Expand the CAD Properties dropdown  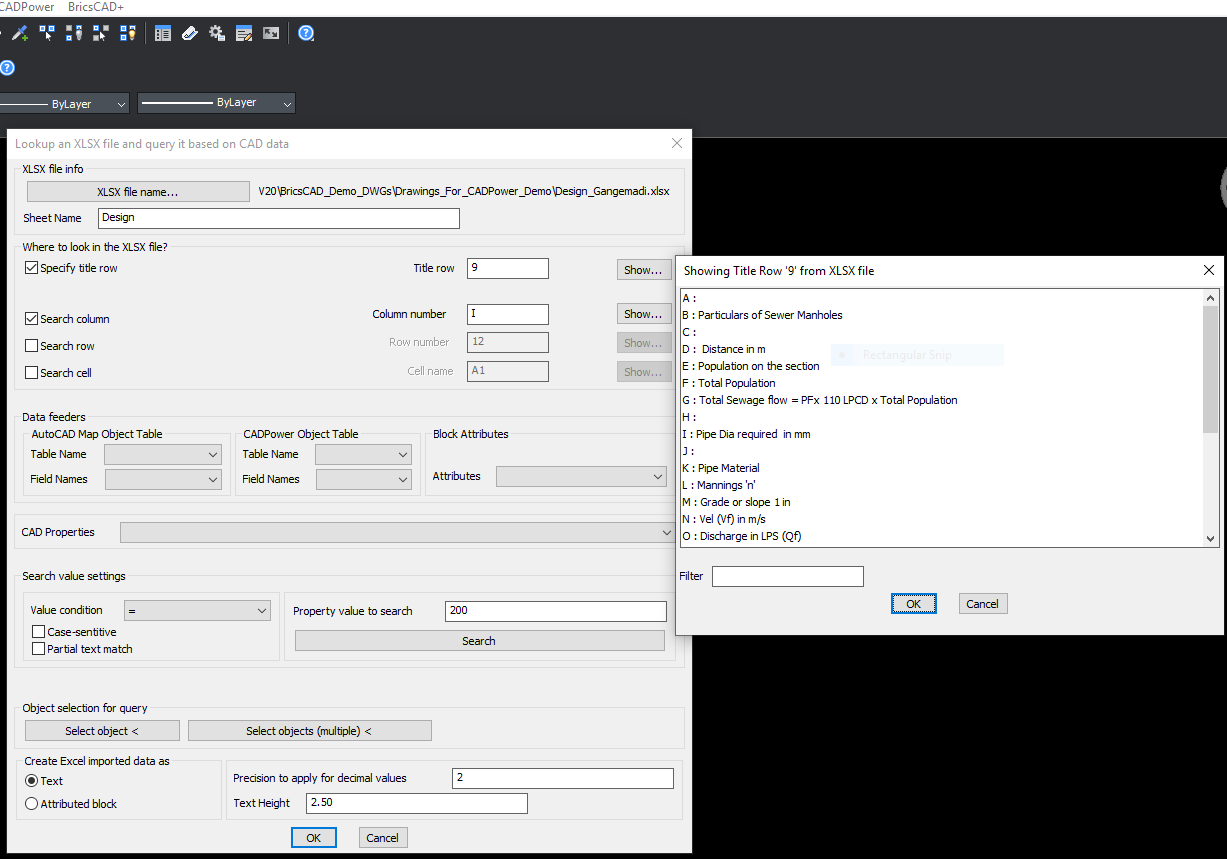coord(397,533)
